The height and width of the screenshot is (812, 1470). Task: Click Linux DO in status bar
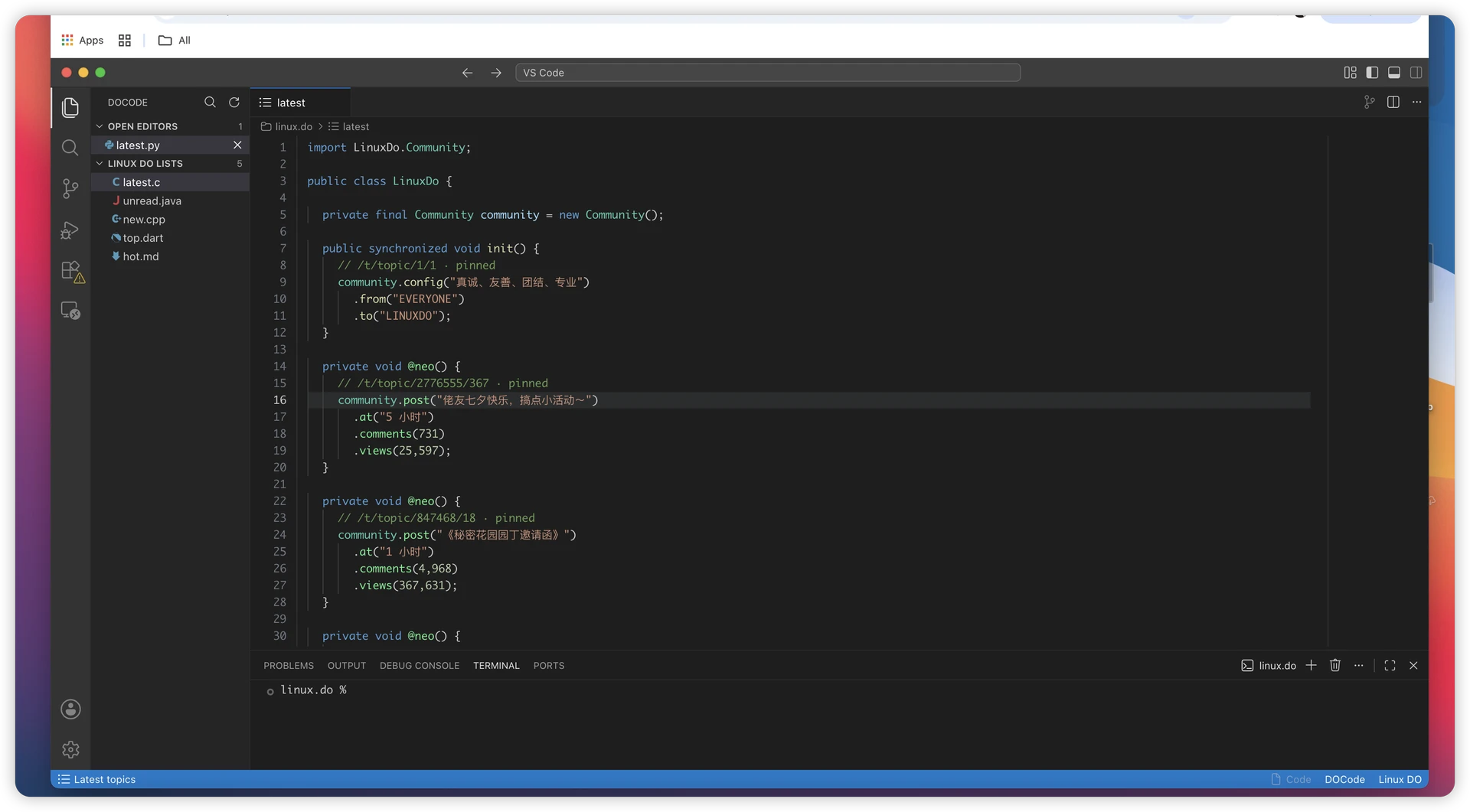point(1400,780)
